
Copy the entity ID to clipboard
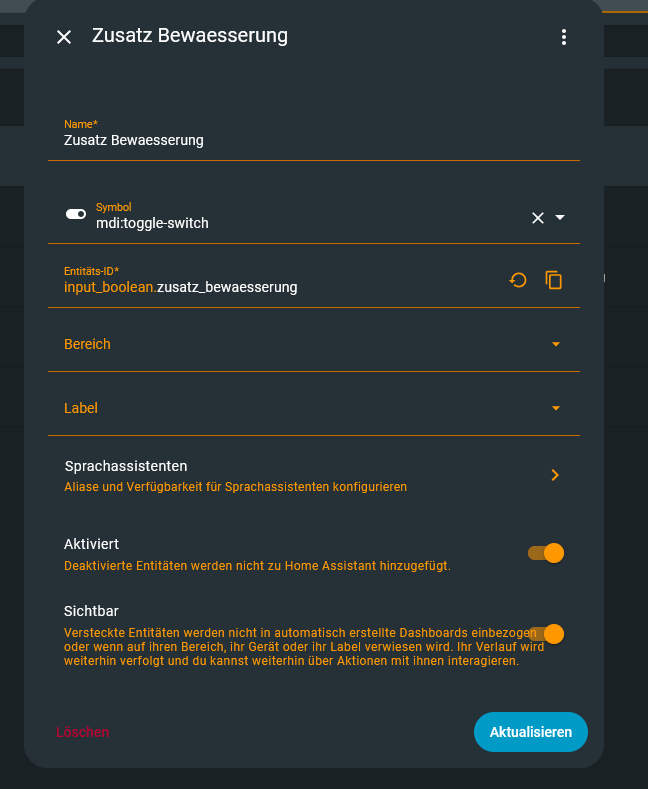point(554,280)
